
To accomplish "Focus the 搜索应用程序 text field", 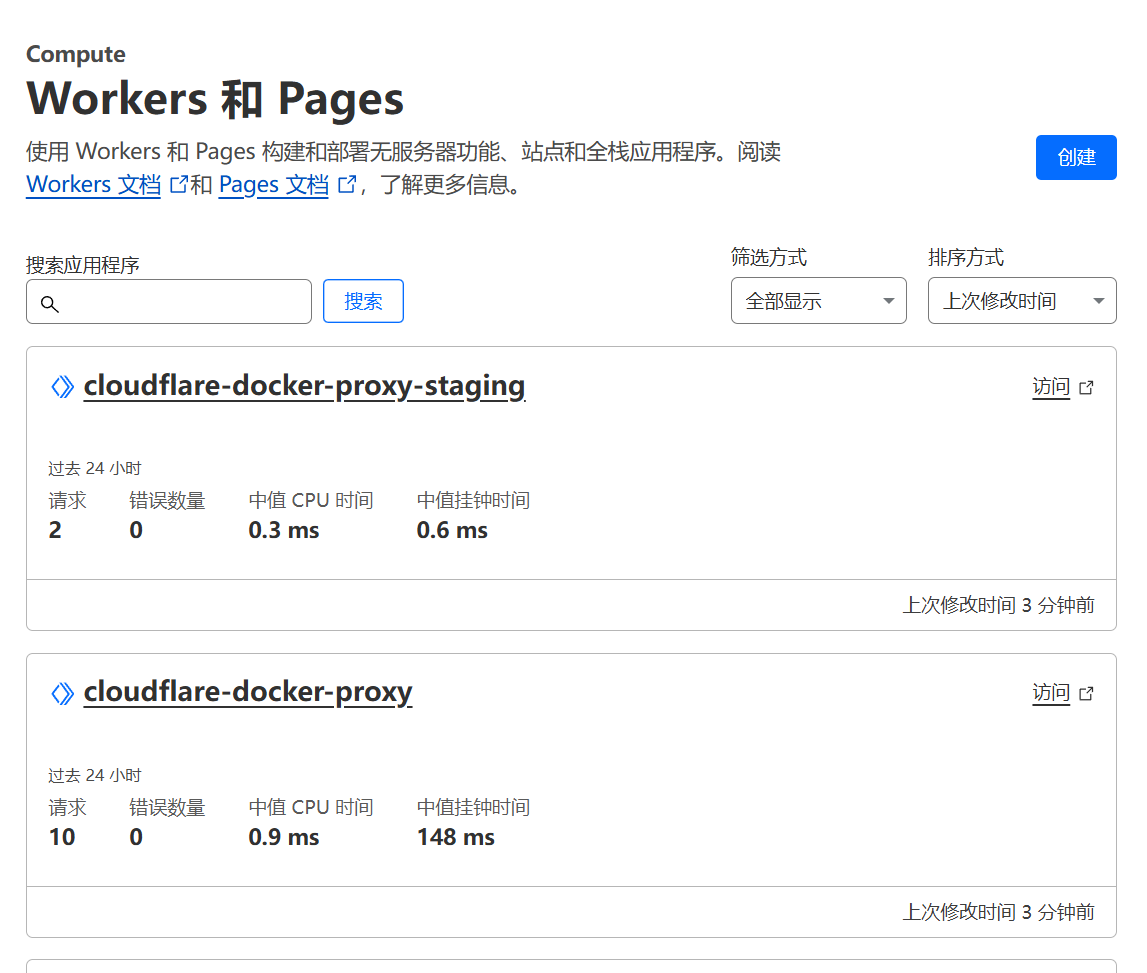I will [180, 302].
